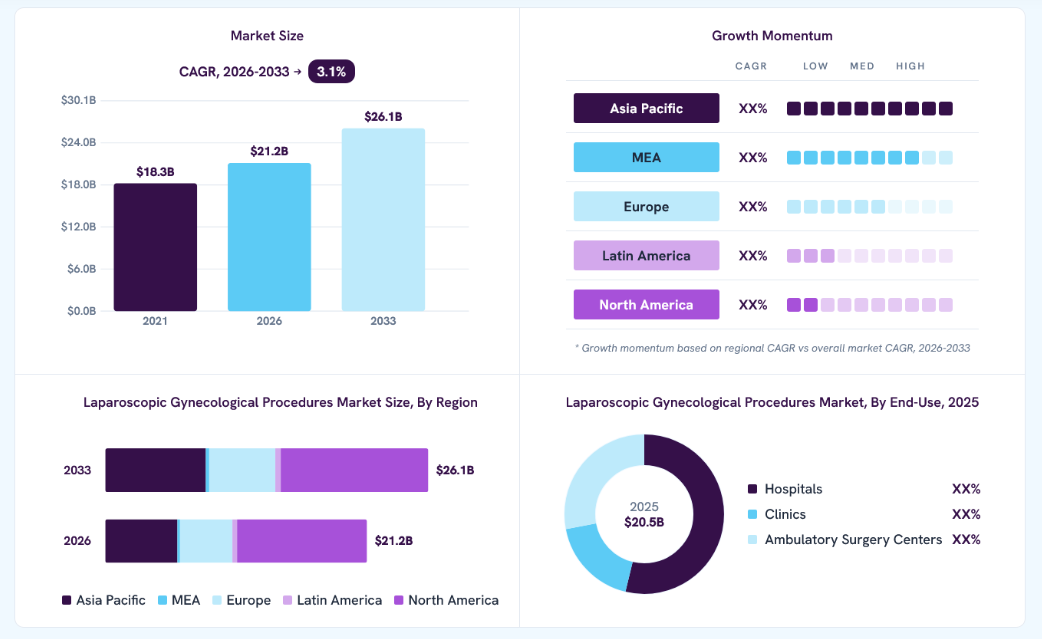Click the Europe region label
The width and height of the screenshot is (1042, 639).
tap(646, 207)
